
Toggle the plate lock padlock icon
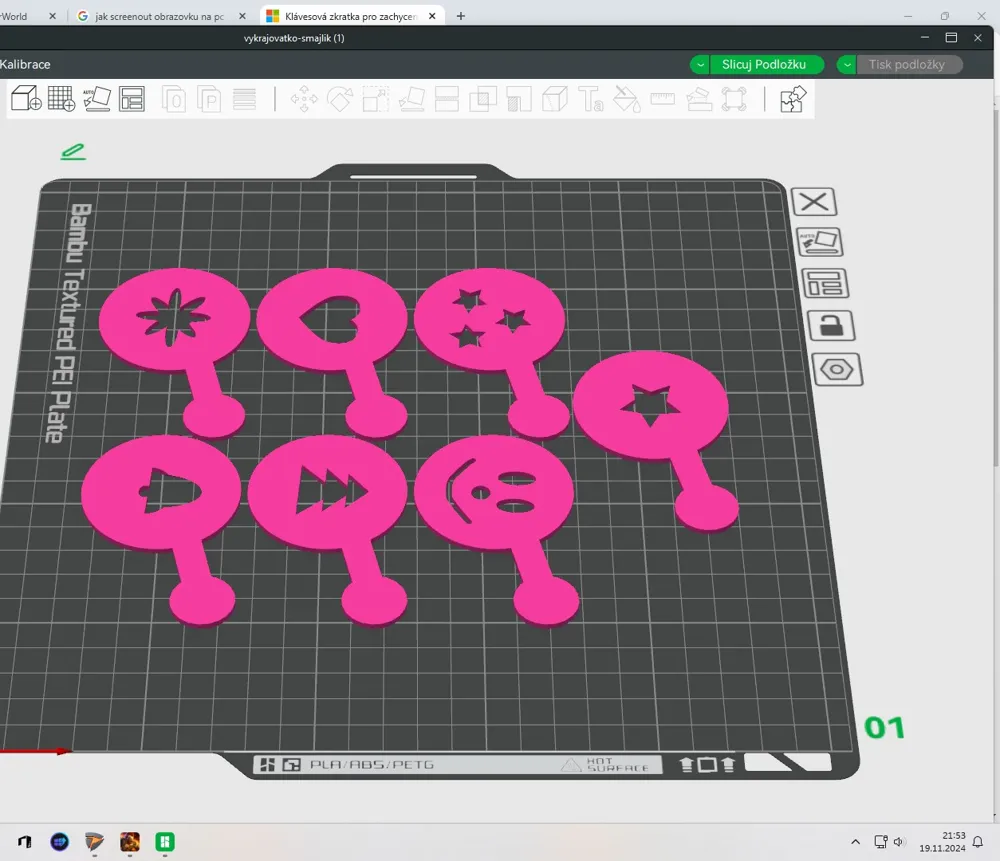click(x=831, y=325)
